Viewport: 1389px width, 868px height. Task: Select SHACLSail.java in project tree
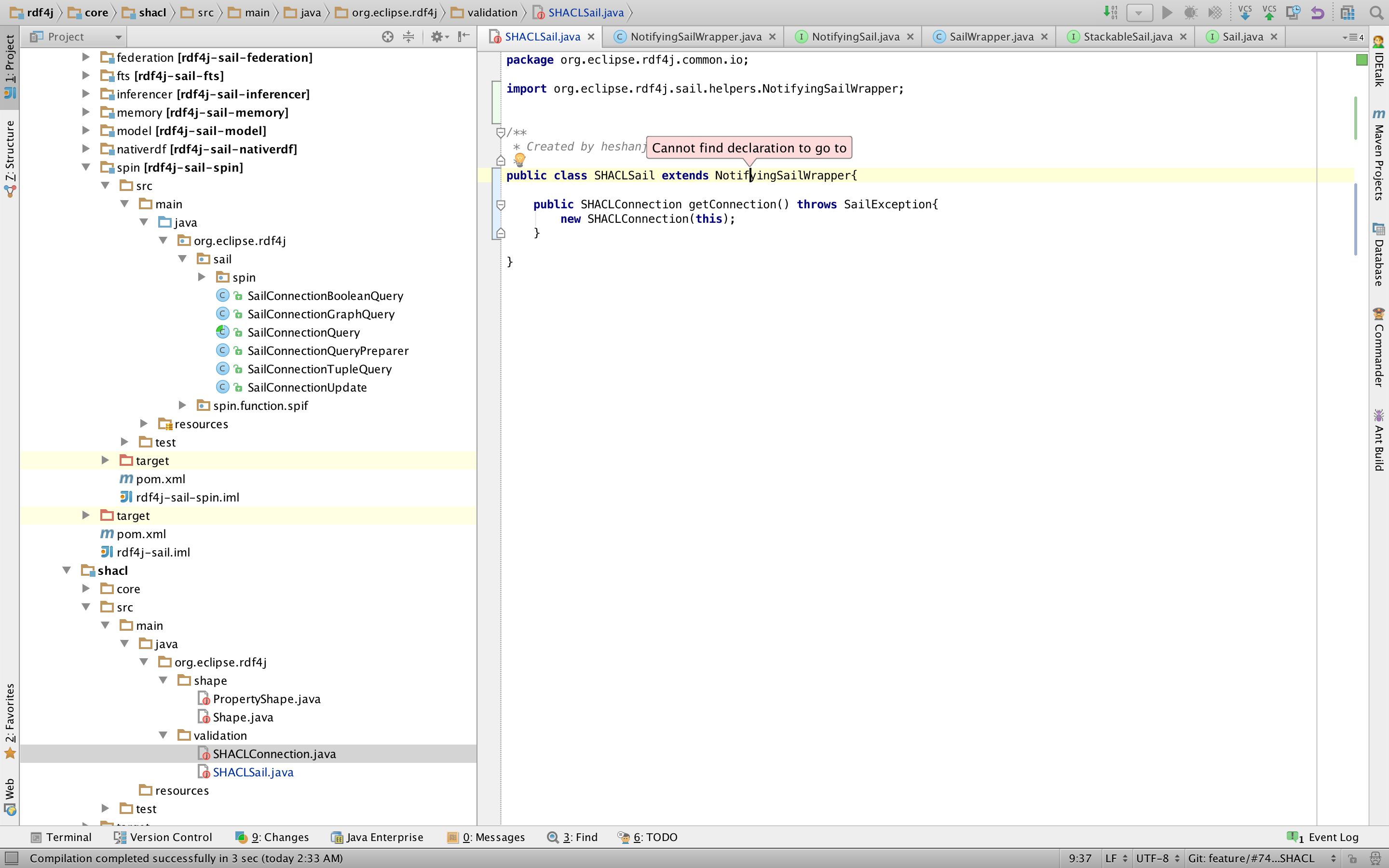click(253, 772)
